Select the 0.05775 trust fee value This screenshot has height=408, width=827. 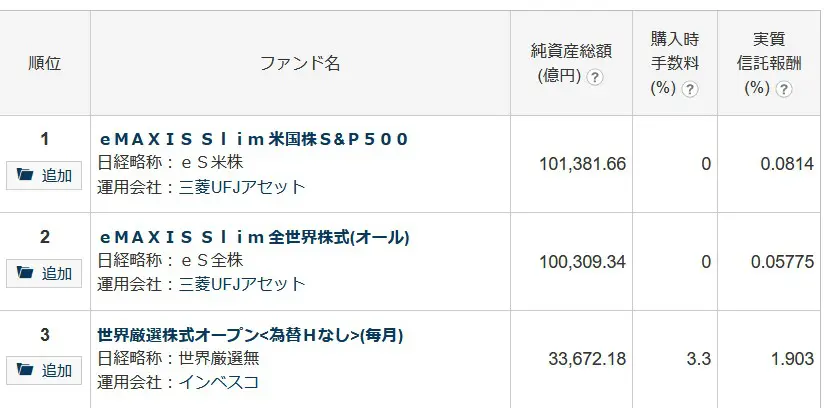pos(782,261)
